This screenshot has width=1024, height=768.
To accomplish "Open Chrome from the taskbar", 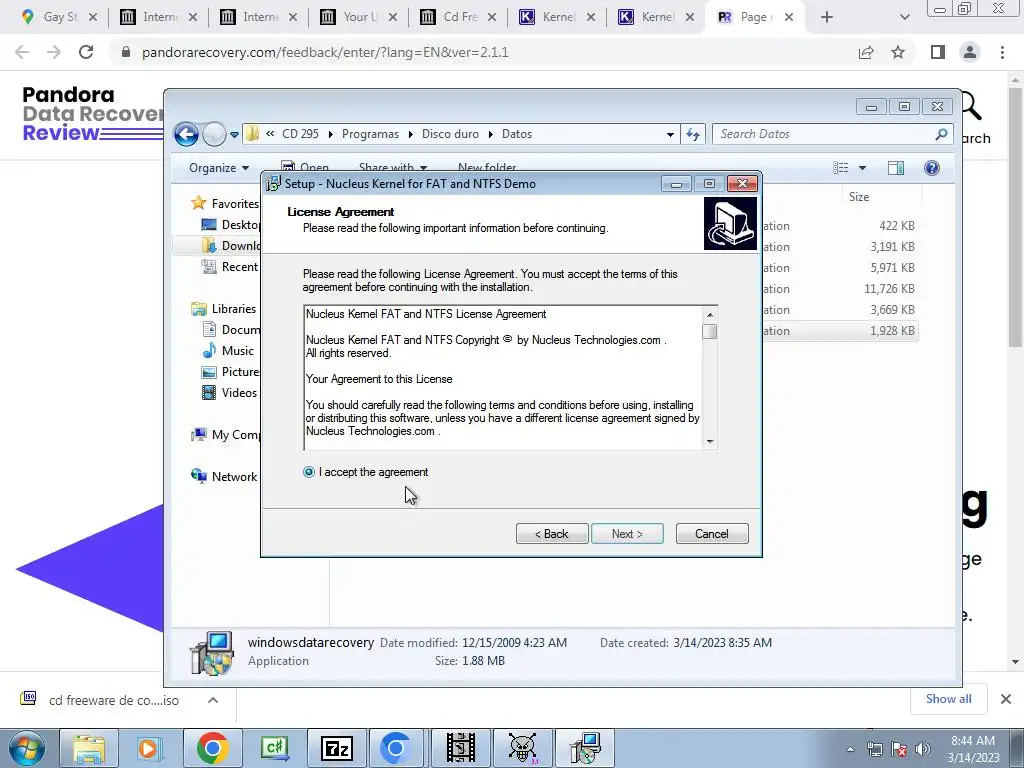I will (212, 748).
